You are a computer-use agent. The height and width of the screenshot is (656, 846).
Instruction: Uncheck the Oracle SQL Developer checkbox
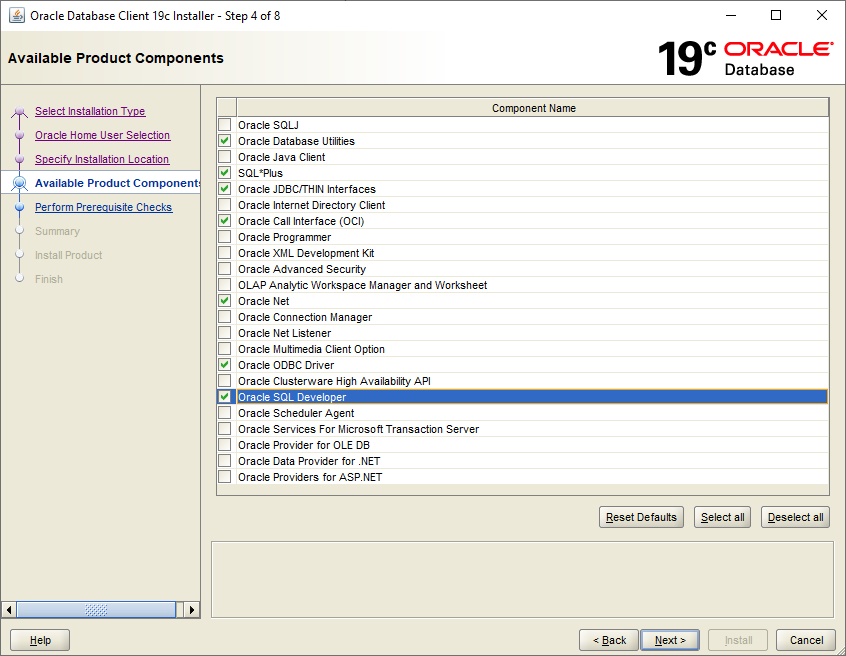click(224, 397)
